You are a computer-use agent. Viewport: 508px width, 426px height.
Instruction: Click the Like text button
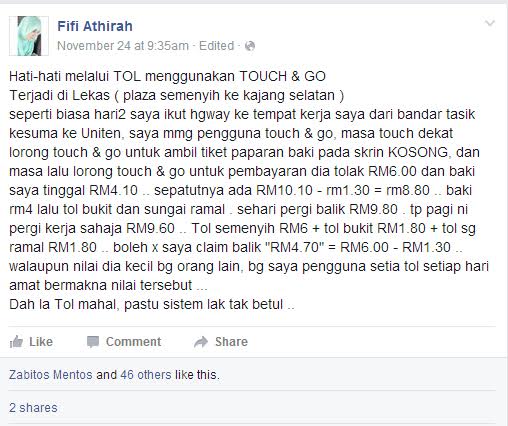click(x=41, y=342)
